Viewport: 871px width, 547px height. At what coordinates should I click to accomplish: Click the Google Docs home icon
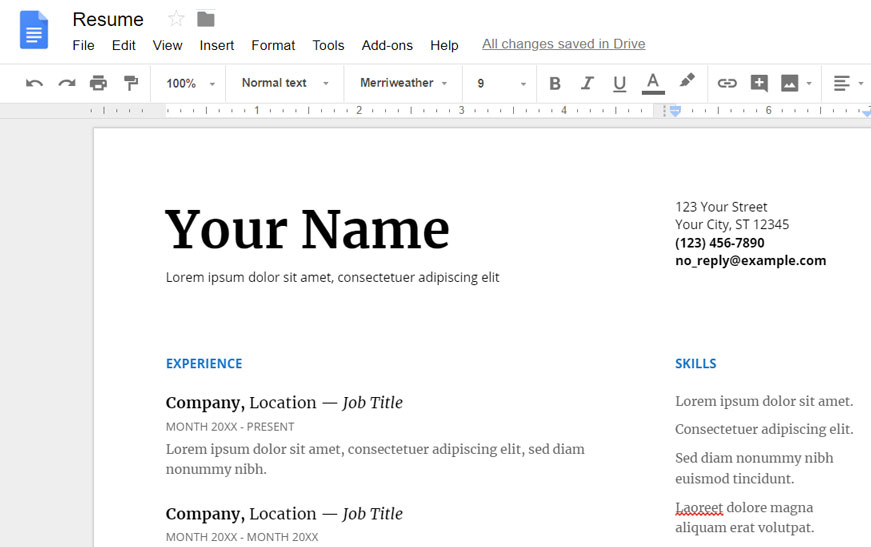[34, 30]
